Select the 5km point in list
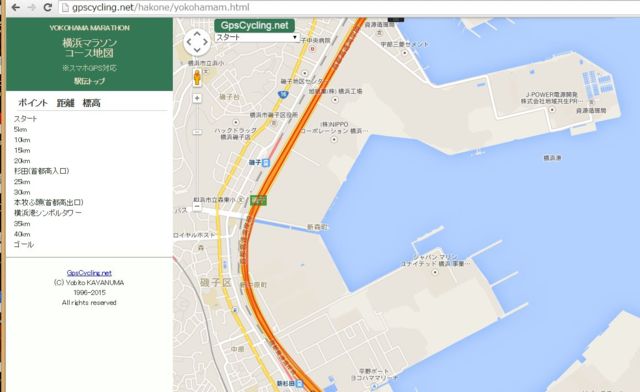The height and width of the screenshot is (392, 640). 20,129
